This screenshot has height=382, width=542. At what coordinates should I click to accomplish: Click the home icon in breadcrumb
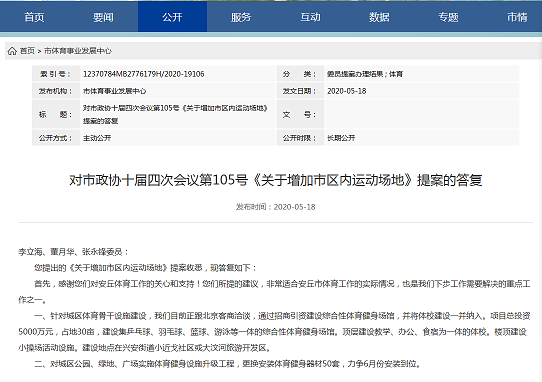pyautogui.click(x=12, y=51)
